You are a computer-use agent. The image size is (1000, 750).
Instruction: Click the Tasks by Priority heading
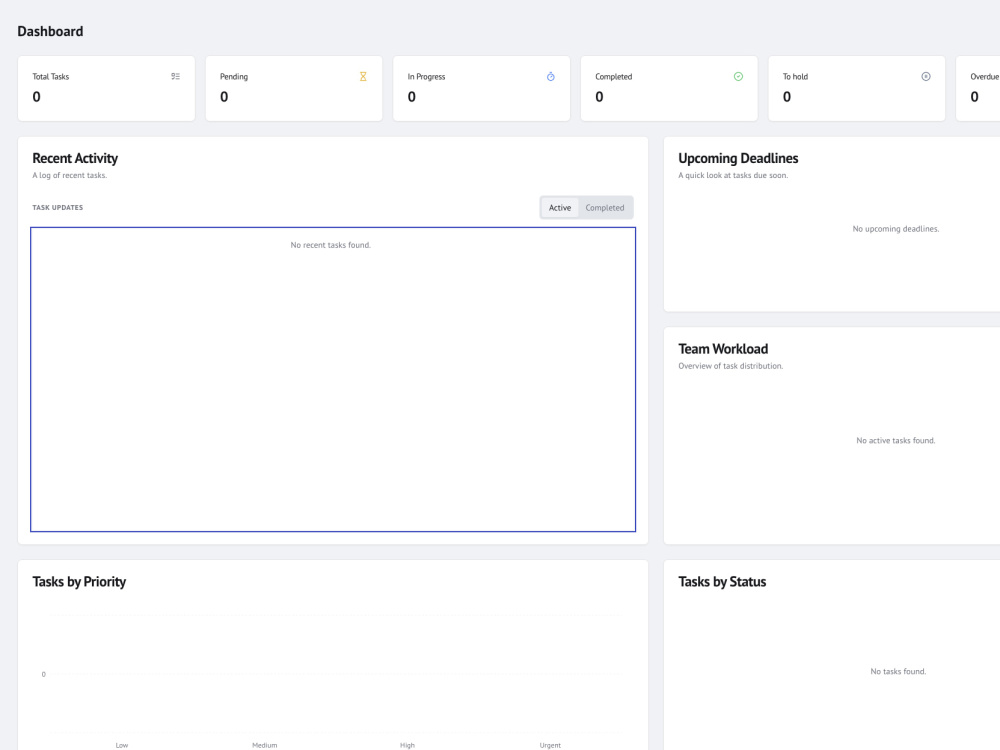coord(79,582)
